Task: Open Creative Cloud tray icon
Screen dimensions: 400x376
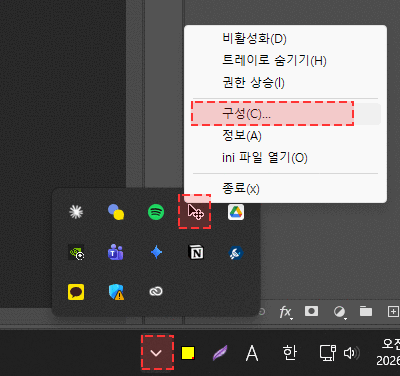Action: (156, 291)
